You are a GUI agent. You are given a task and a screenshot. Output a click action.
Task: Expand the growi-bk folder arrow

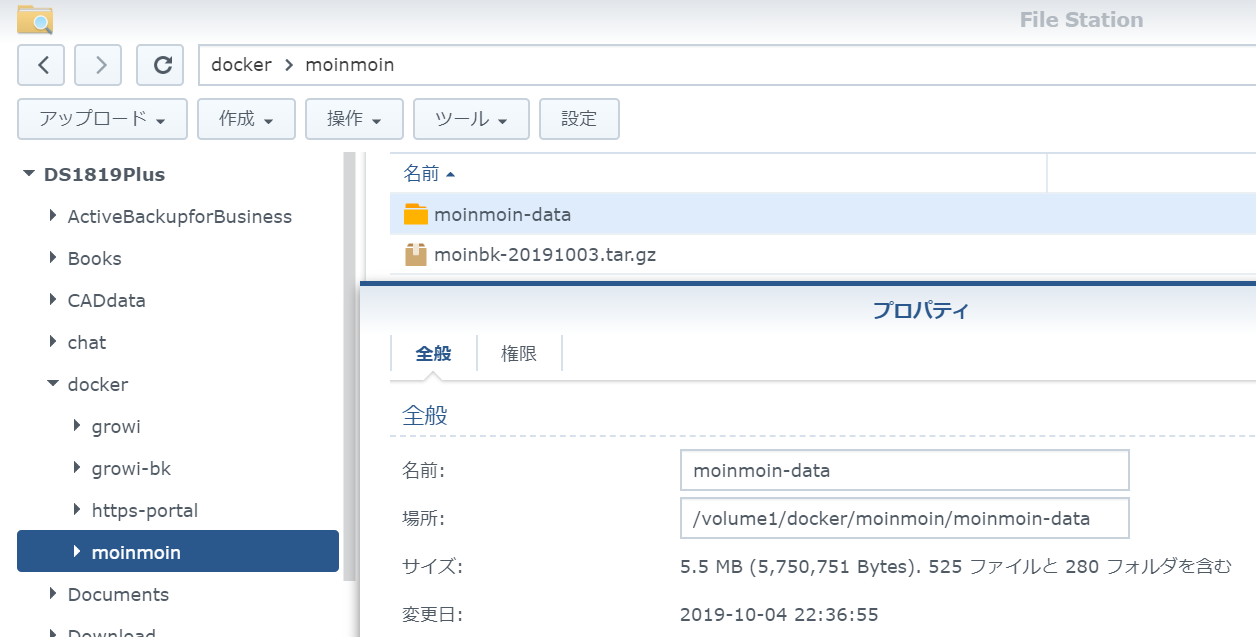coord(77,468)
